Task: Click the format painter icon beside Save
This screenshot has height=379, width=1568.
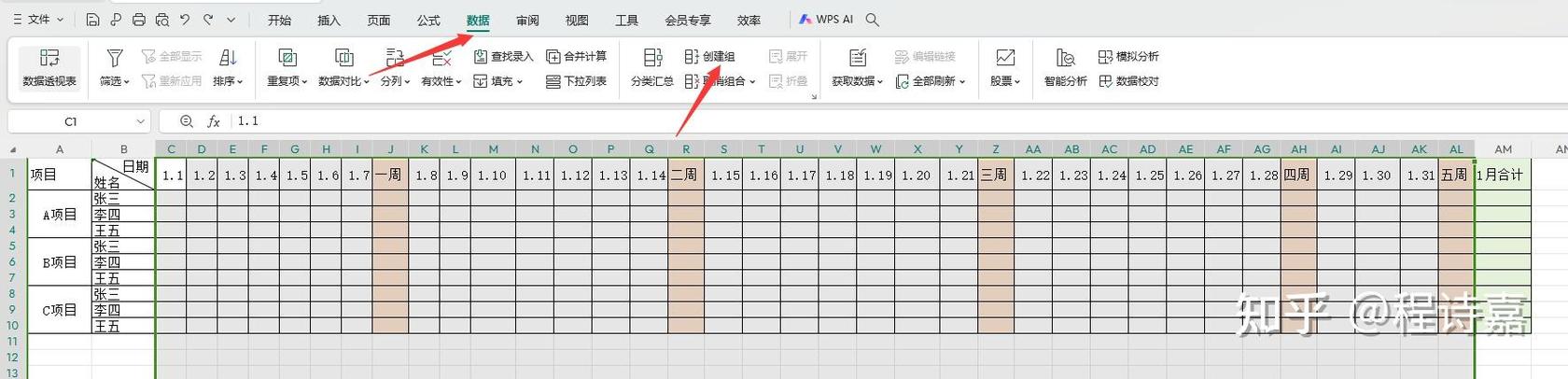Action: click(x=116, y=20)
